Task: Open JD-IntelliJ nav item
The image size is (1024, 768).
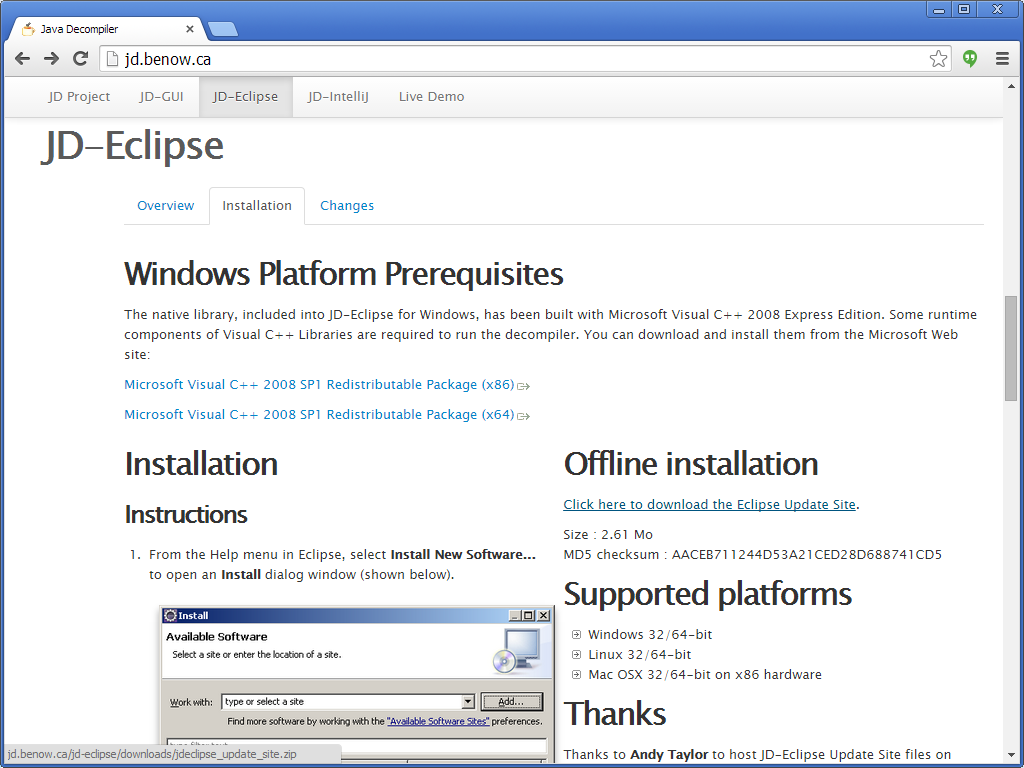Action: click(x=338, y=97)
